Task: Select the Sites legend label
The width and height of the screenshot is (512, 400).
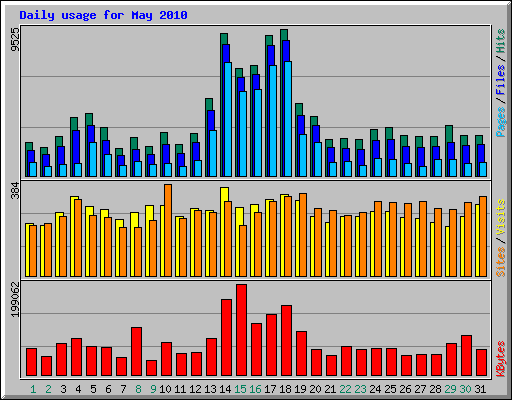Action: tap(500, 262)
